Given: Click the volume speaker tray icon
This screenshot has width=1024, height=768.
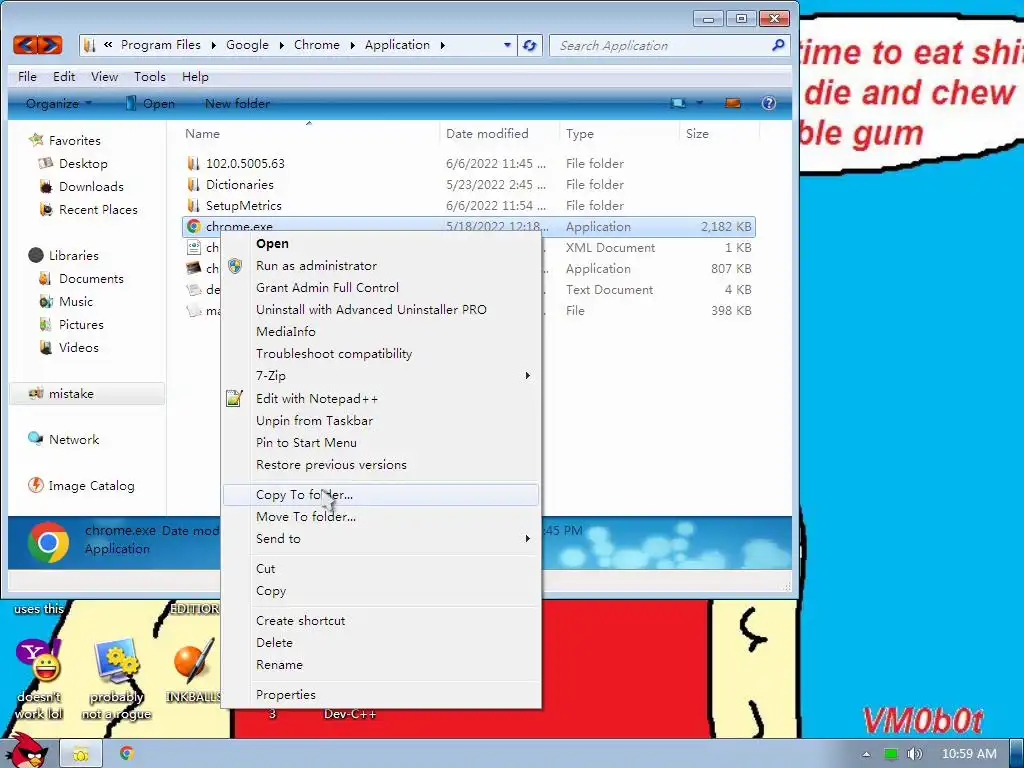Looking at the screenshot, I should point(914,754).
